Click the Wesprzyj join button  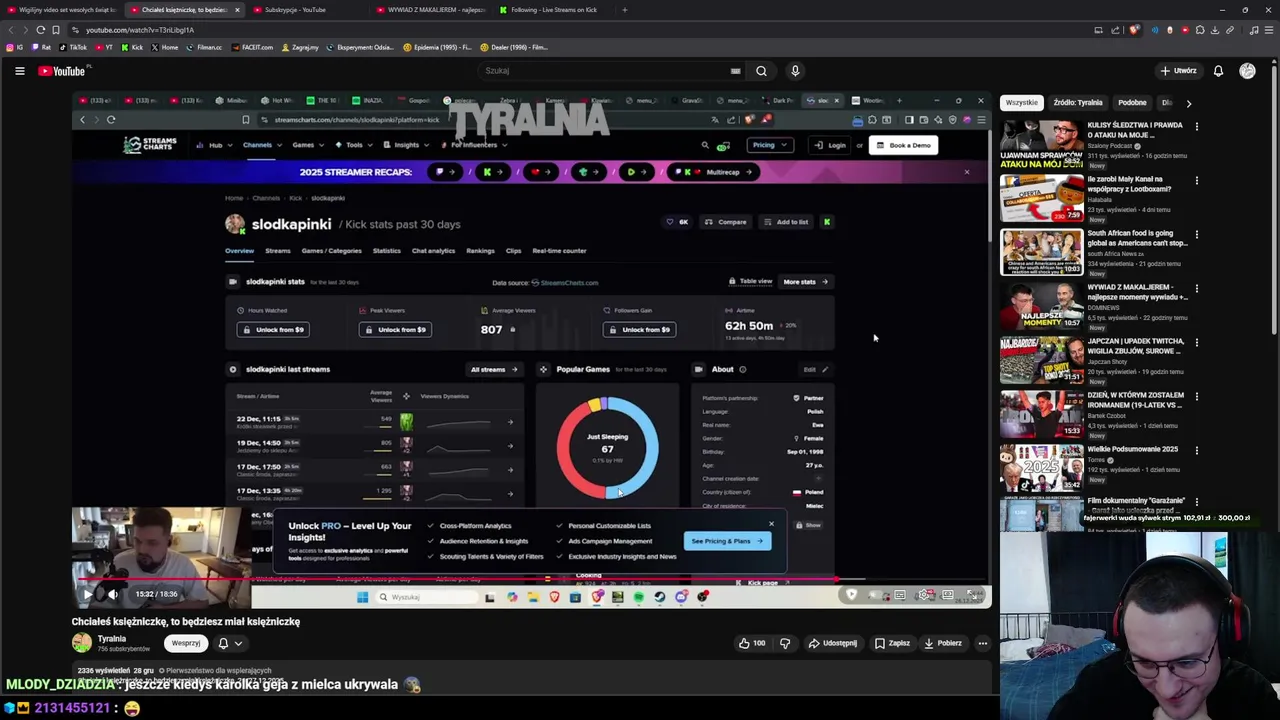pyautogui.click(x=186, y=643)
